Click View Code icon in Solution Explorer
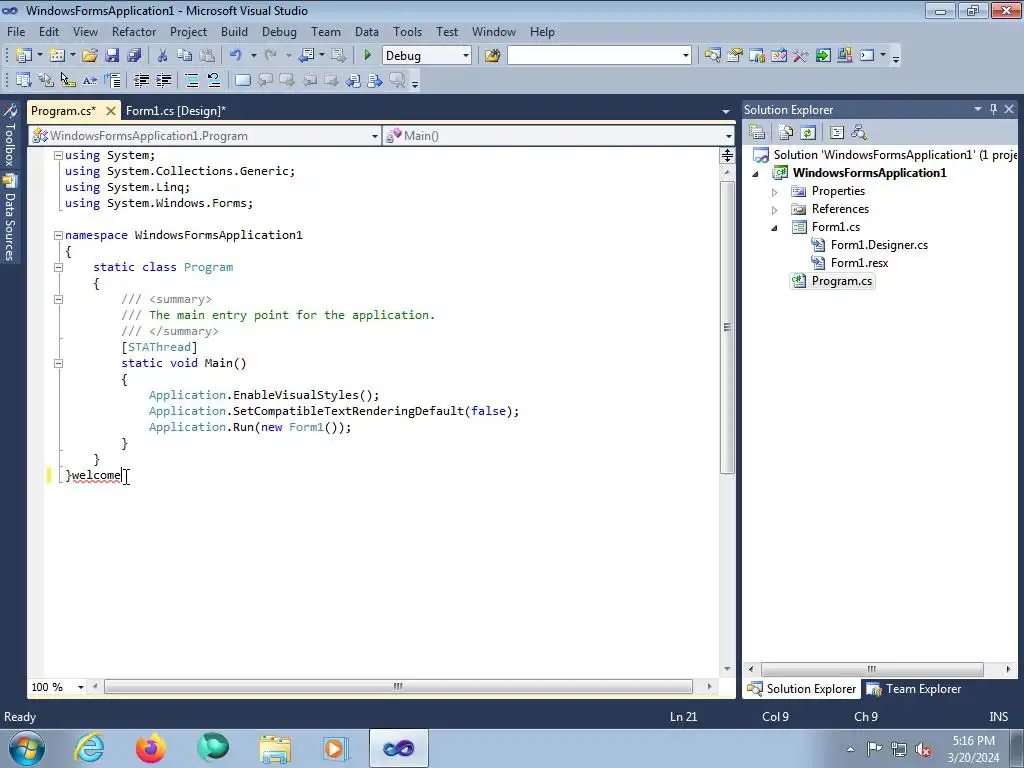Screen dimensions: 1024x768 pos(837,133)
